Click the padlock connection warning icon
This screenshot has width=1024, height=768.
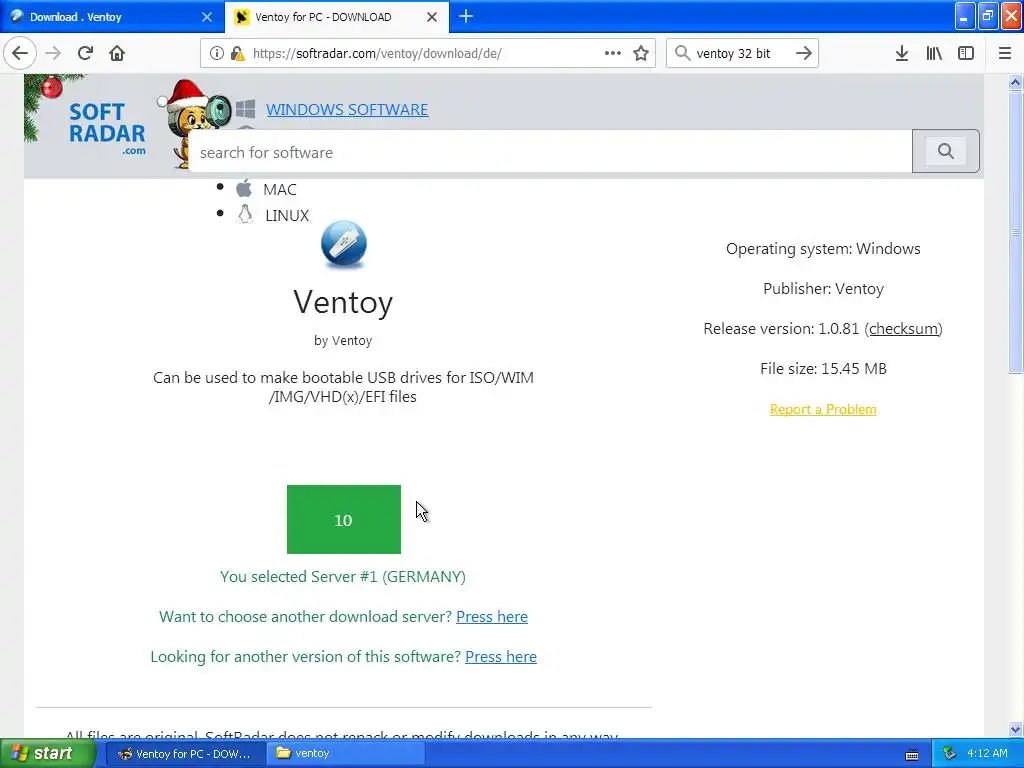pyautogui.click(x=238, y=54)
